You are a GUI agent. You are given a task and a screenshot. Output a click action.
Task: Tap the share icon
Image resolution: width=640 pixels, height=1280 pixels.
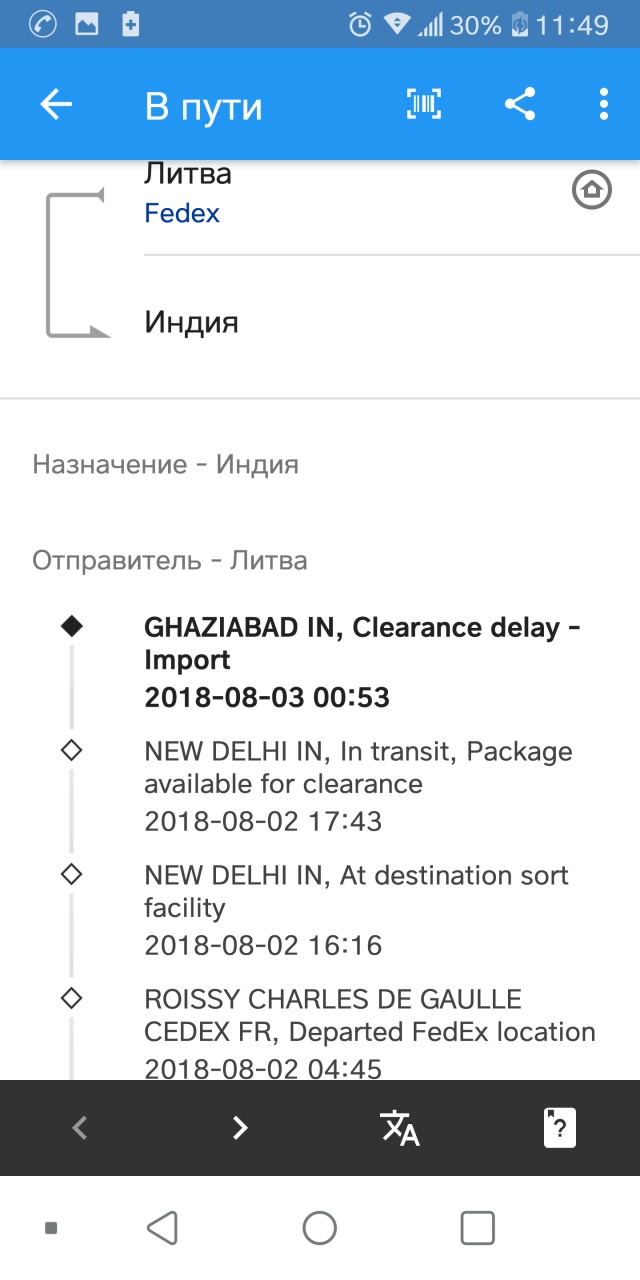coord(519,105)
